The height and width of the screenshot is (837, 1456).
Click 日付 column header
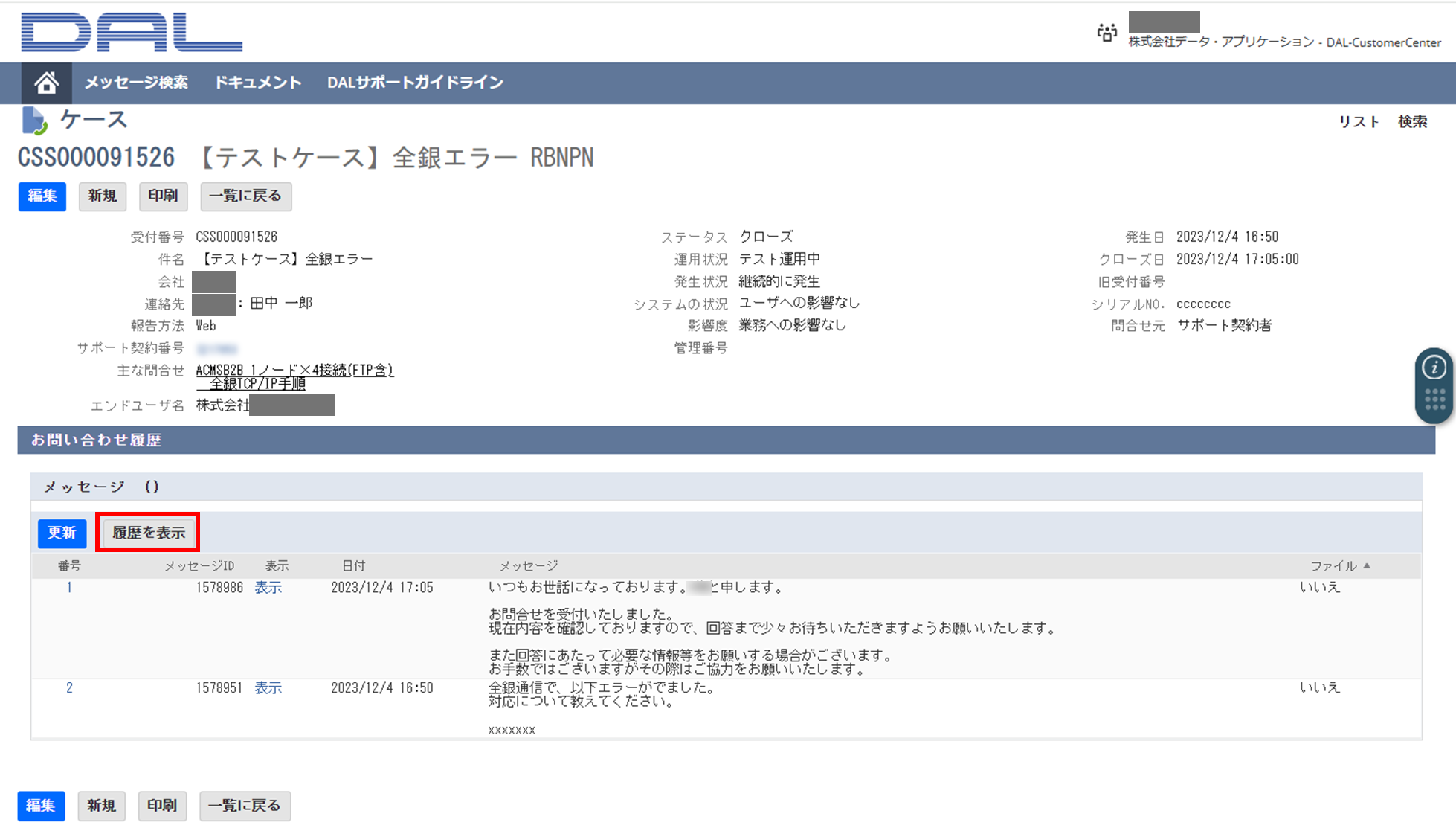click(354, 566)
